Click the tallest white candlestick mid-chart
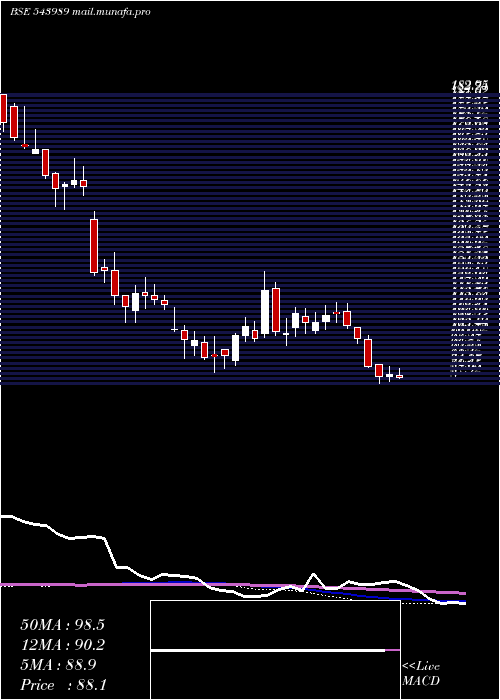Viewport: 500px width, 700px height. tap(265, 312)
